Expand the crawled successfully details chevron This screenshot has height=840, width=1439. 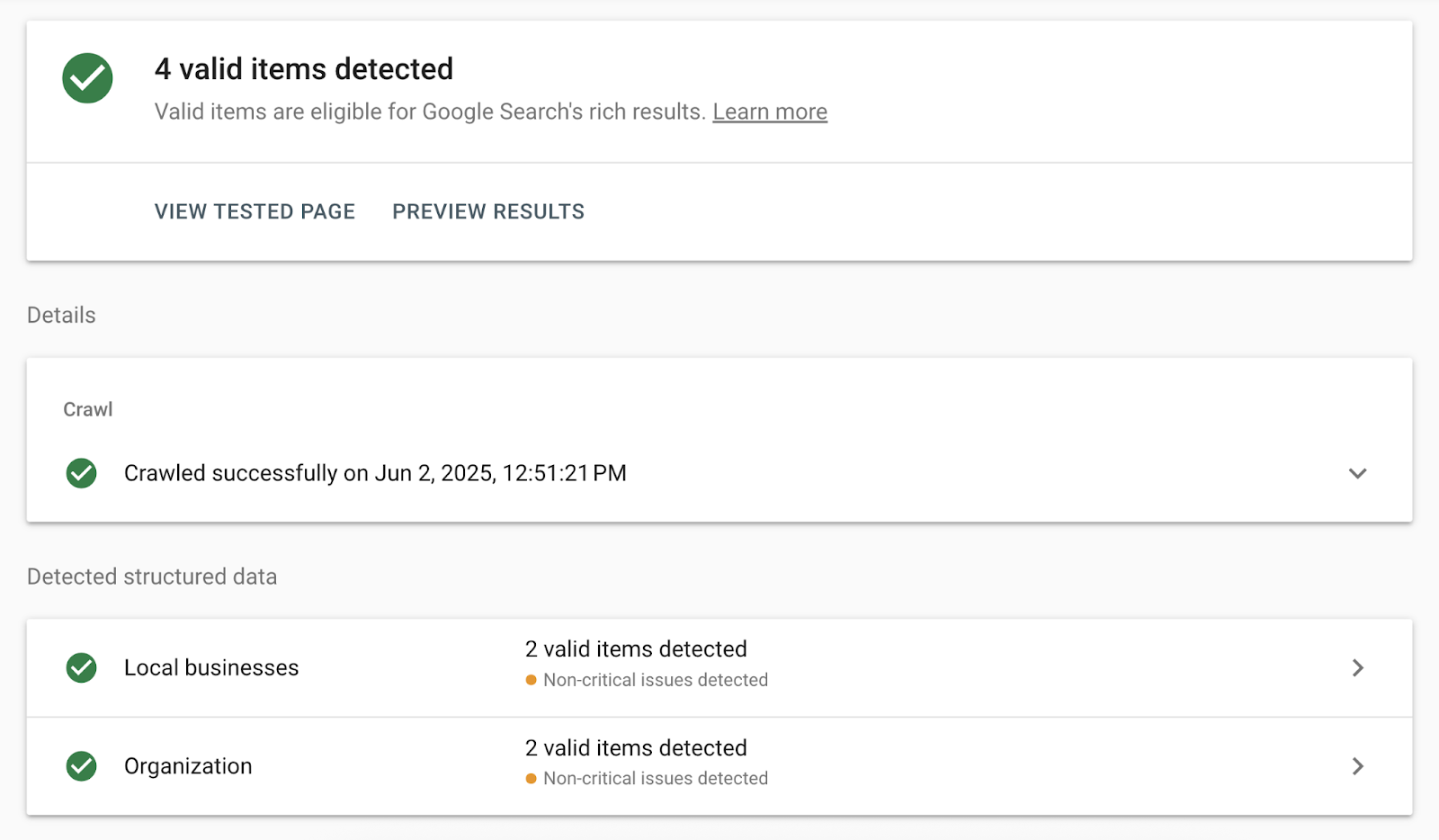point(1358,473)
